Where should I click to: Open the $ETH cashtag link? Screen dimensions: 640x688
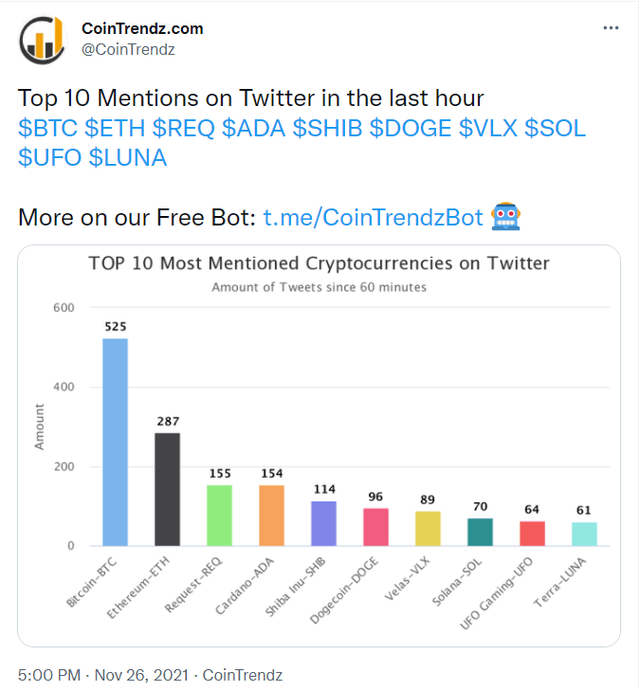115,128
